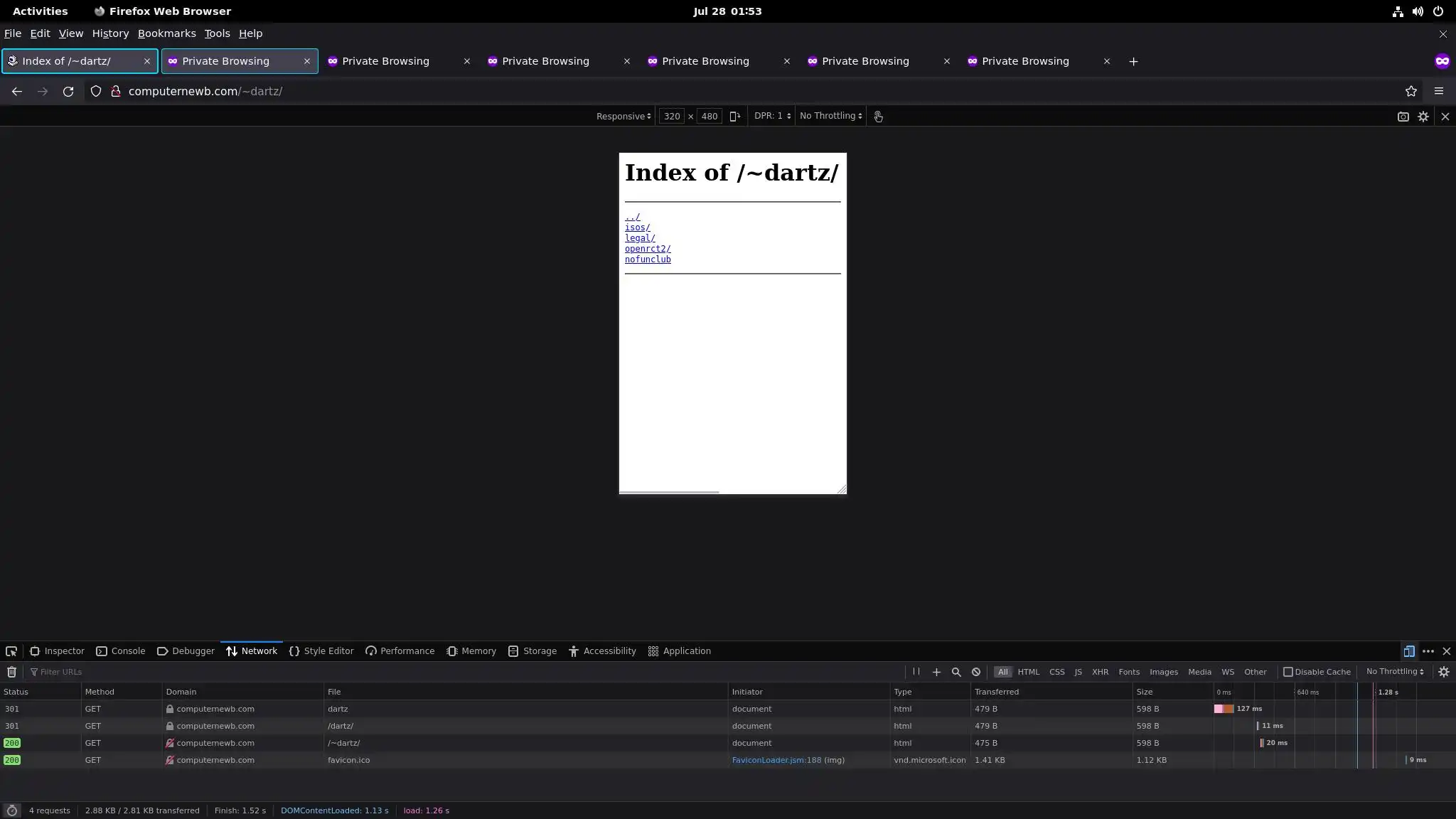Click the viewport horizontal scrollbar

pyautogui.click(x=669, y=491)
